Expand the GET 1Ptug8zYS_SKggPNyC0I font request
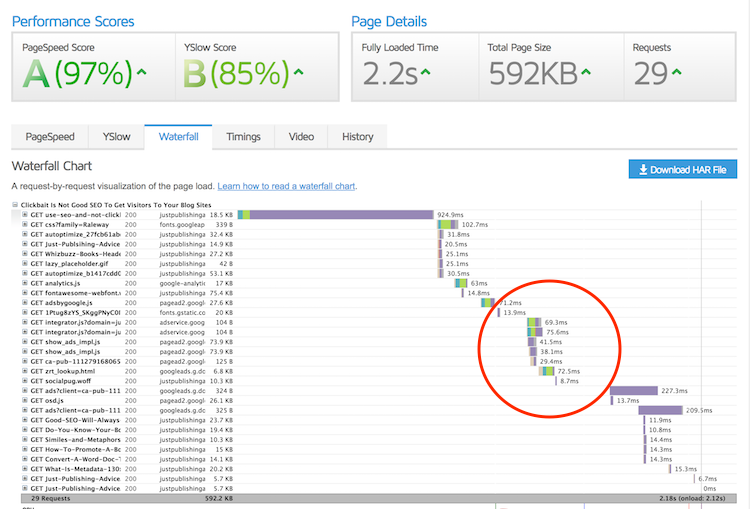750x509 pixels. 25,312
